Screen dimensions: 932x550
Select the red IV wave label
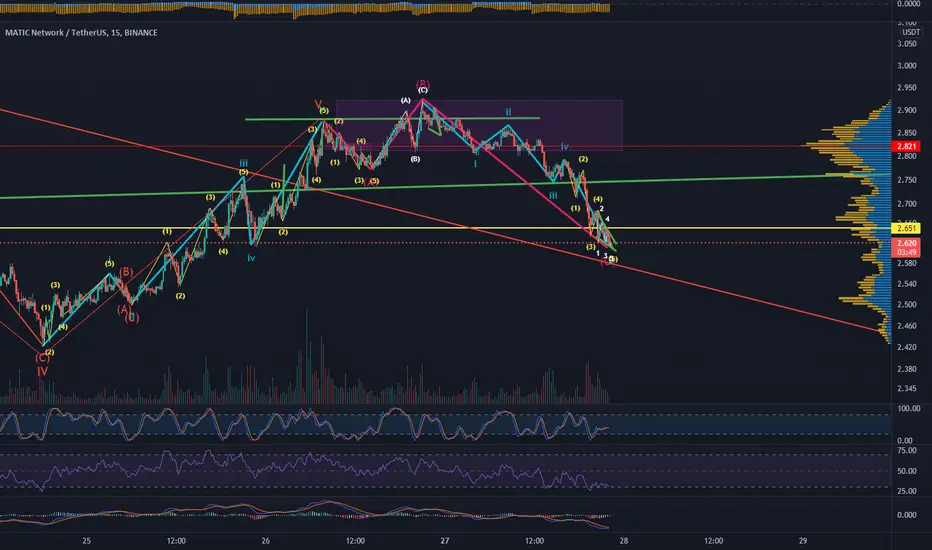tap(42, 372)
